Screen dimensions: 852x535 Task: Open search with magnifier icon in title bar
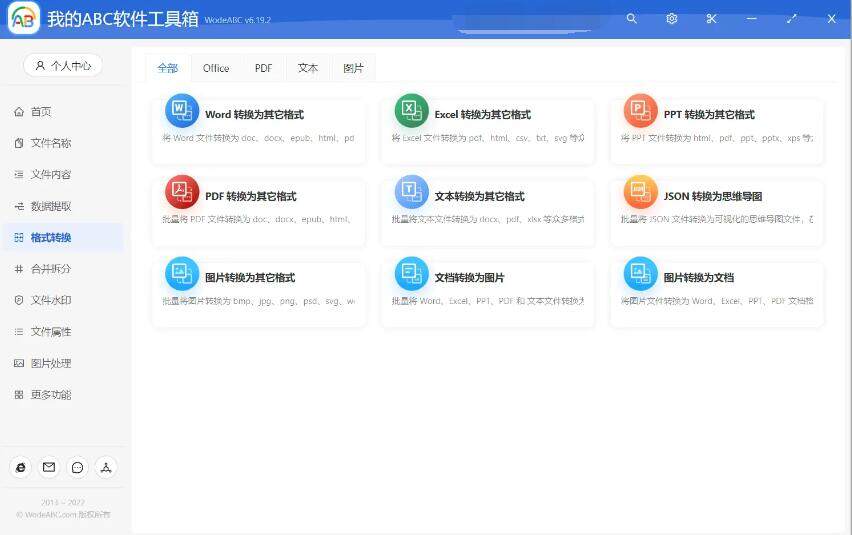point(631,19)
